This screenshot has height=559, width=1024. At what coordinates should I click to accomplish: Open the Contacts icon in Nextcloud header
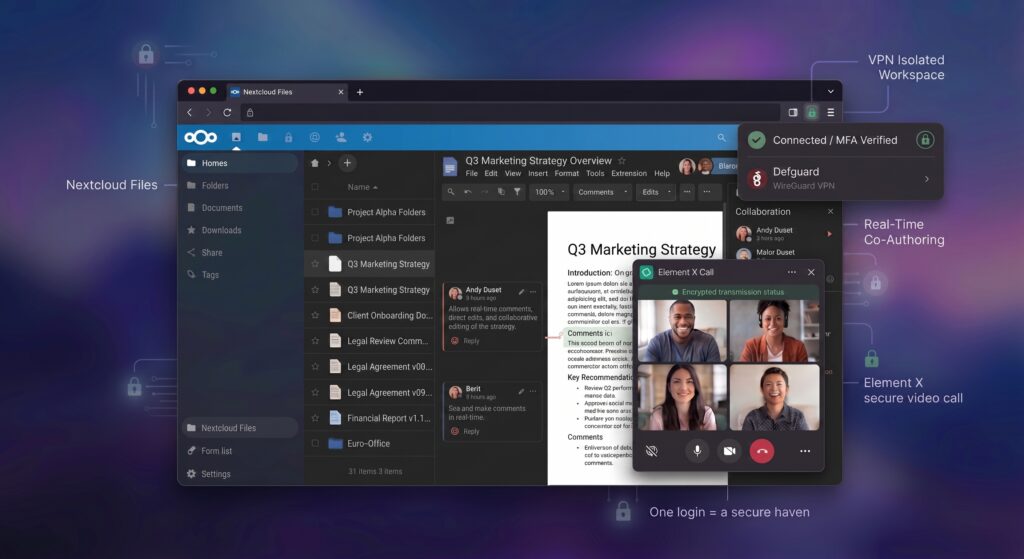(x=340, y=137)
